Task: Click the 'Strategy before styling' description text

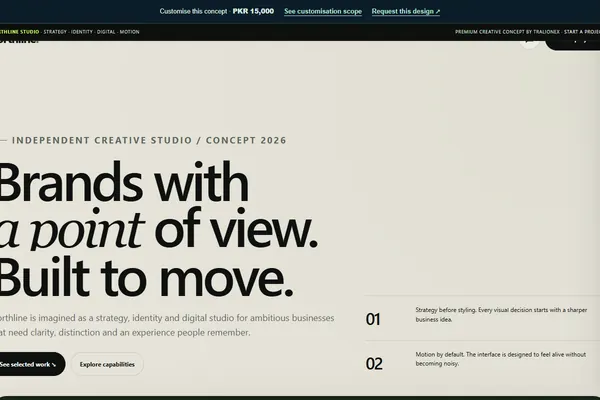Action: click(x=501, y=315)
